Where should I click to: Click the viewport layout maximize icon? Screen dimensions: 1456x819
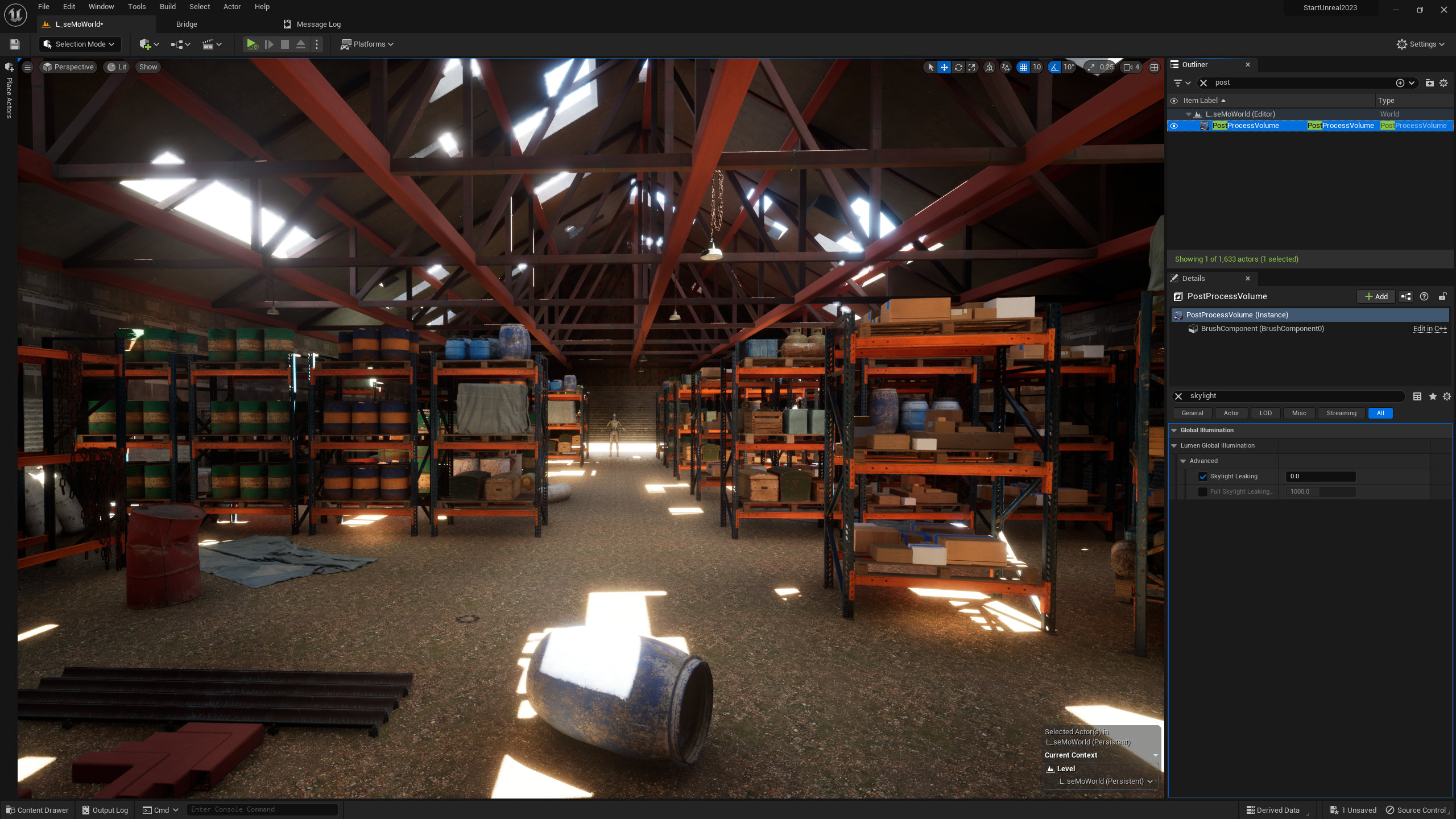pos(1154,67)
